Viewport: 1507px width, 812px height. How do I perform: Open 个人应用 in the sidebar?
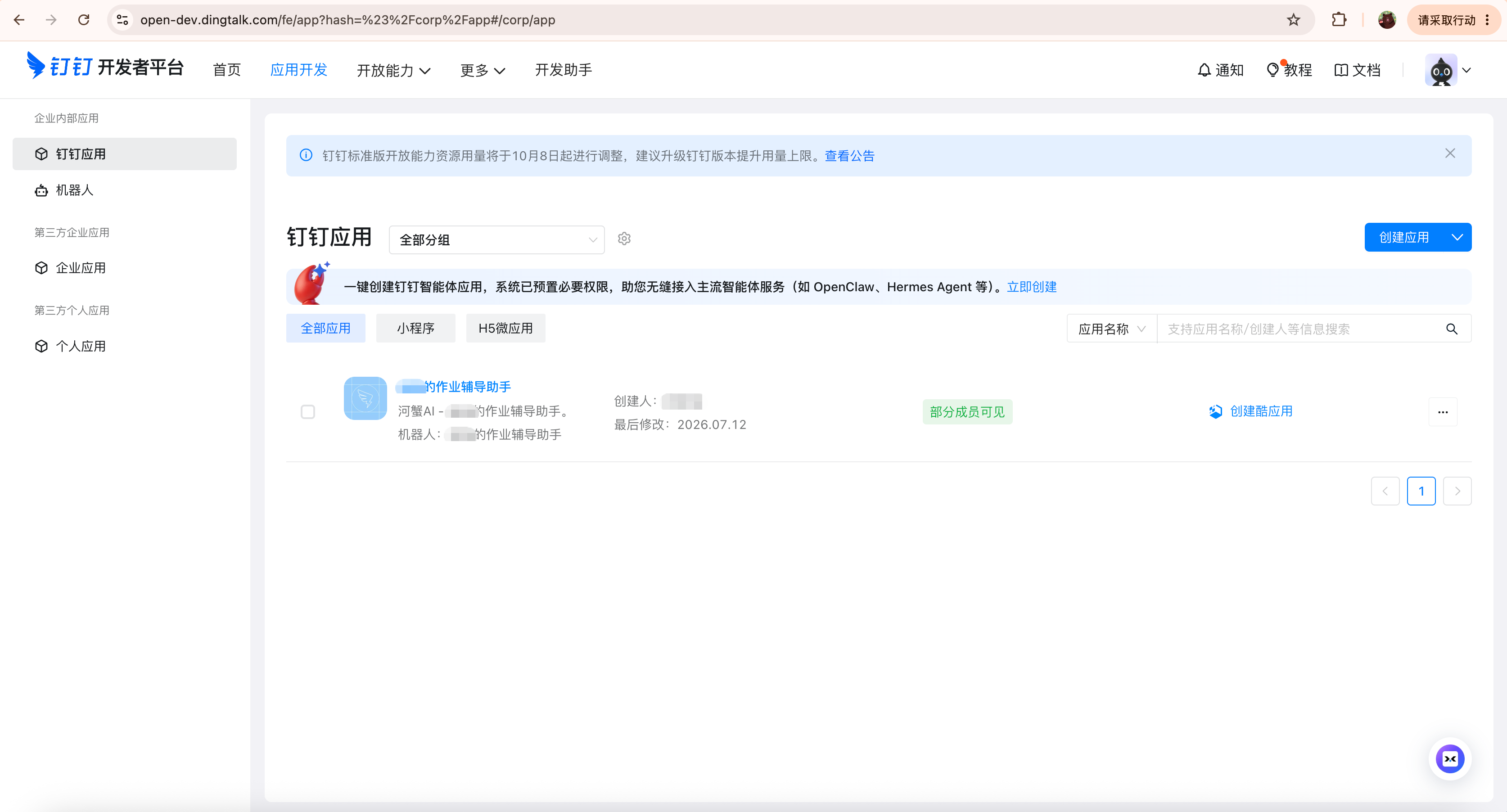(125, 346)
